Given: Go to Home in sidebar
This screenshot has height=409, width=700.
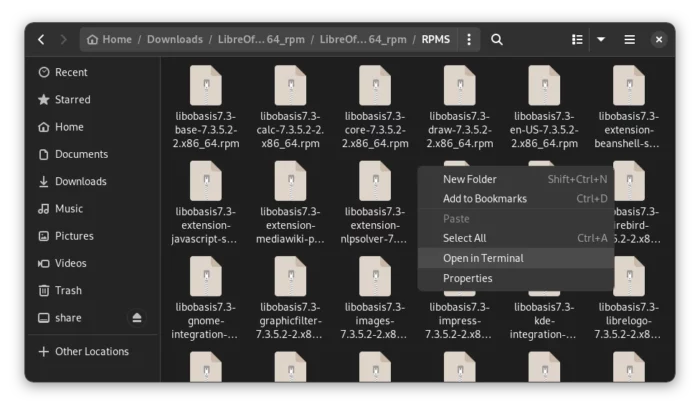Looking at the screenshot, I should [92, 127].
